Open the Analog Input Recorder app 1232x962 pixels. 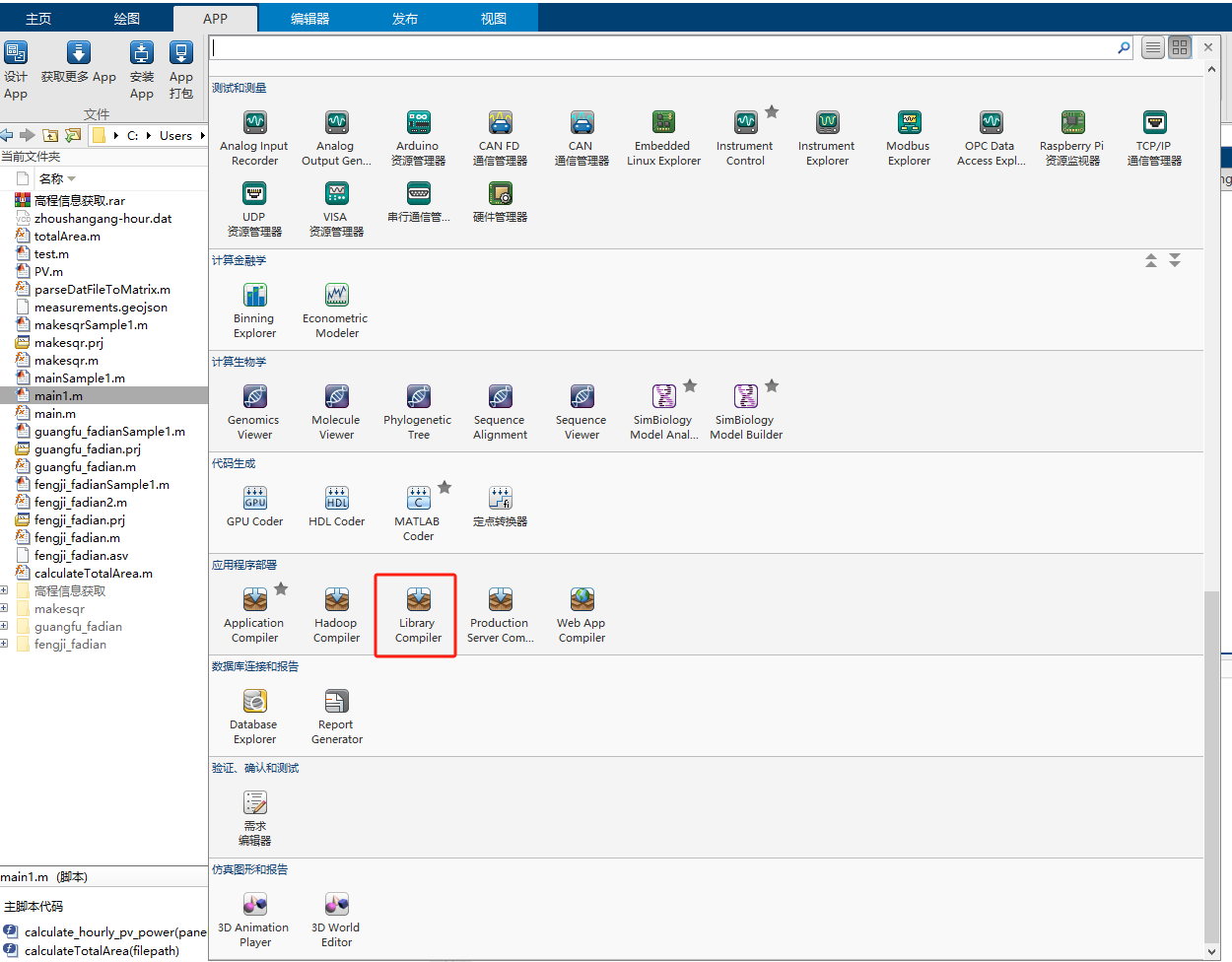point(254,138)
